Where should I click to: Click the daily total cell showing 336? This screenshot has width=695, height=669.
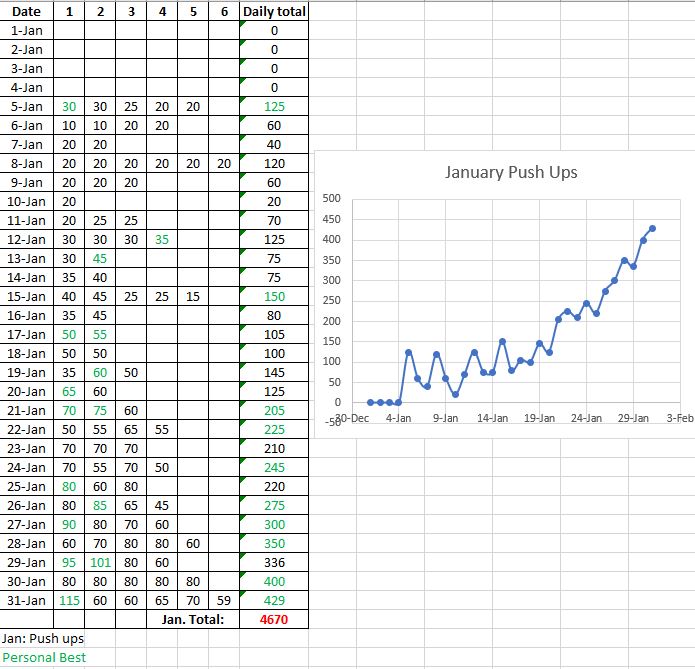273,562
